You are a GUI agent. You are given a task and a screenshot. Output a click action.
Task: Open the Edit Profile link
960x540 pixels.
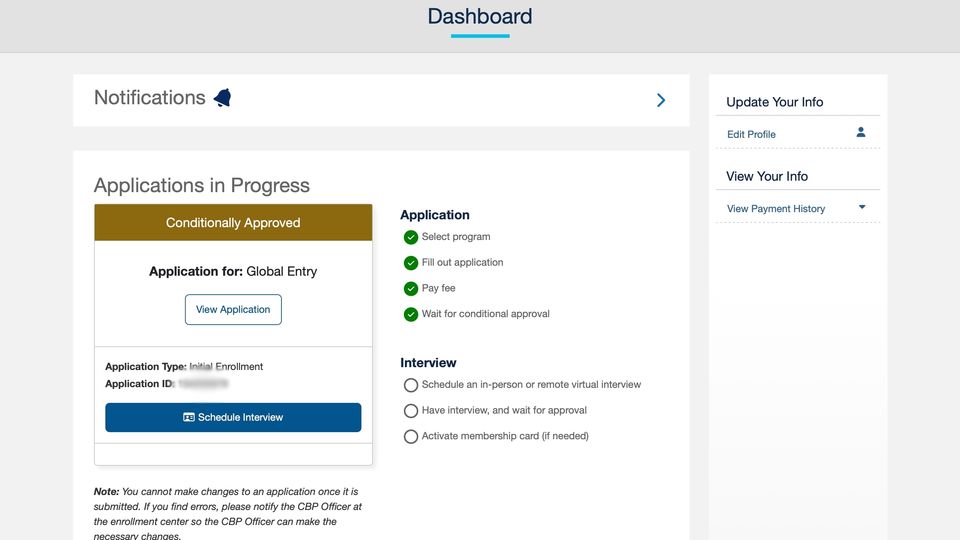tap(751, 134)
